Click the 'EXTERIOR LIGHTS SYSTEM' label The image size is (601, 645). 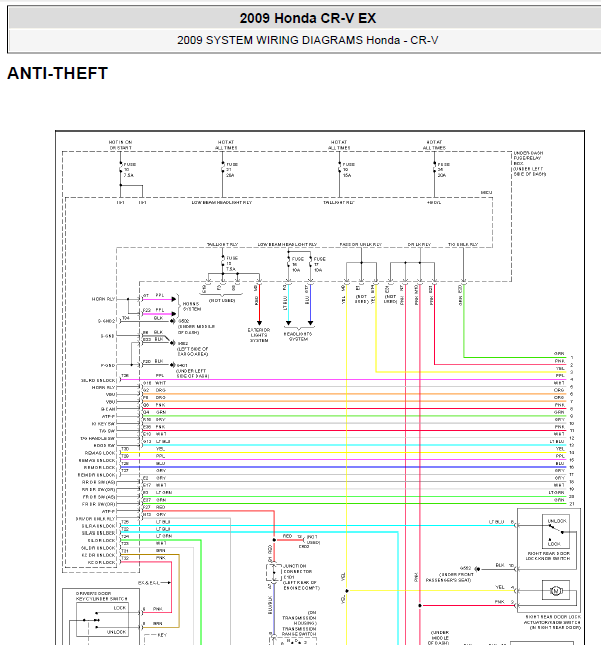(x=259, y=335)
